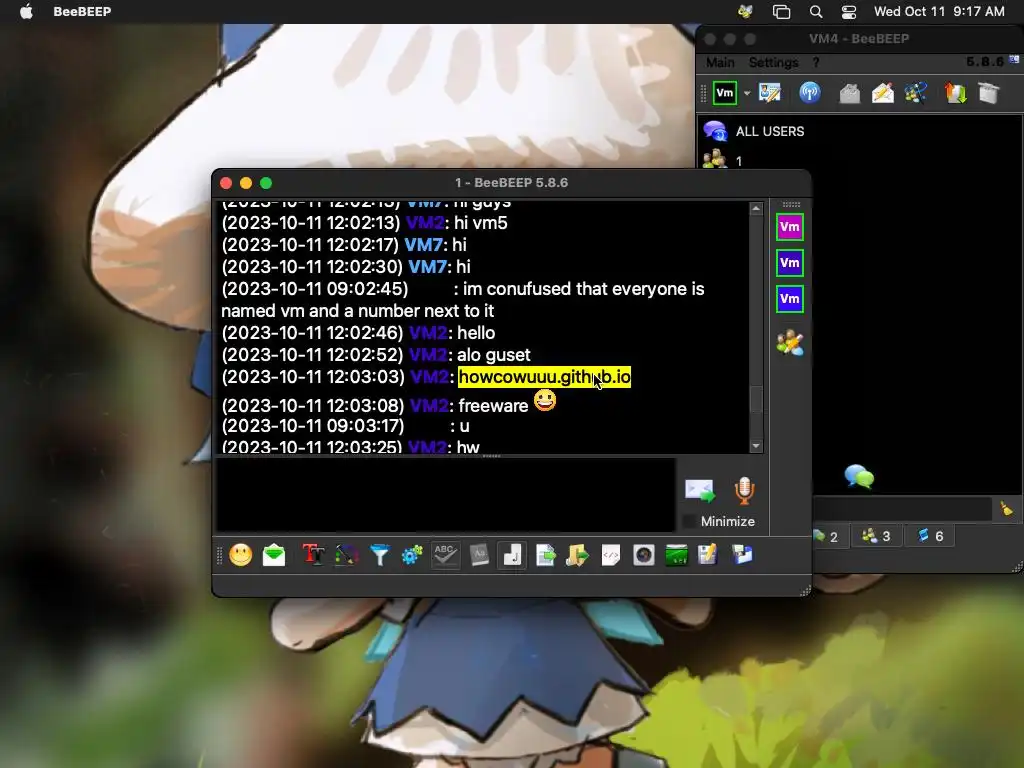Screen dimensions: 1024x768
Task: Click the edit group members icon
Action: click(790, 343)
